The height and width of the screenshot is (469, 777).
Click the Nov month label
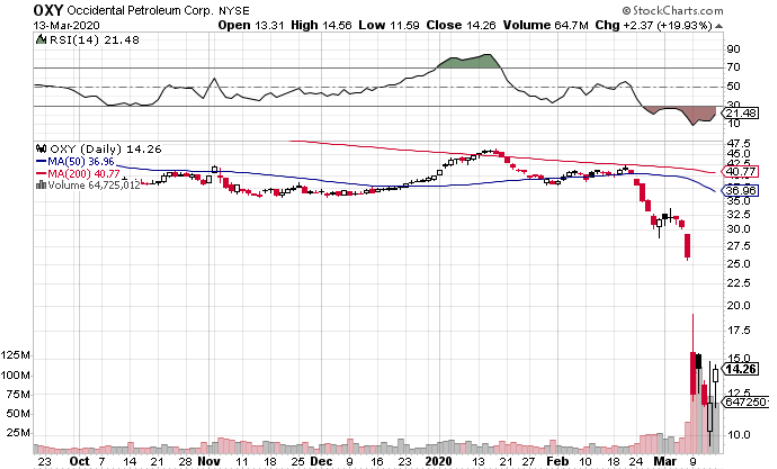pos(209,462)
